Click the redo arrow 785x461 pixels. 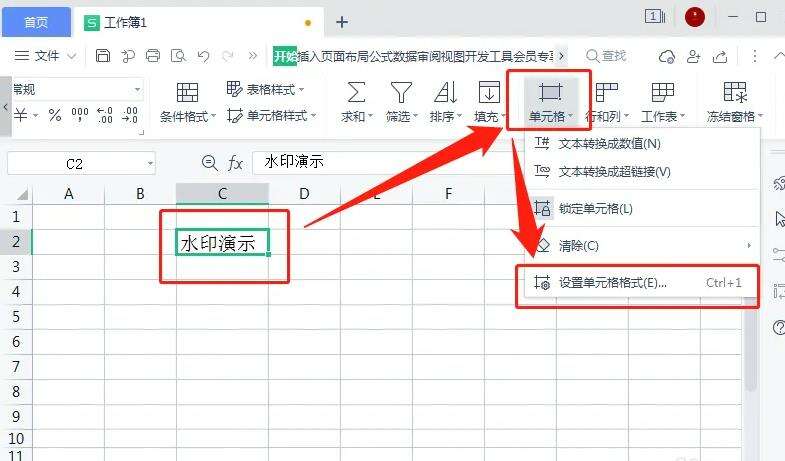pyautogui.click(x=228, y=56)
